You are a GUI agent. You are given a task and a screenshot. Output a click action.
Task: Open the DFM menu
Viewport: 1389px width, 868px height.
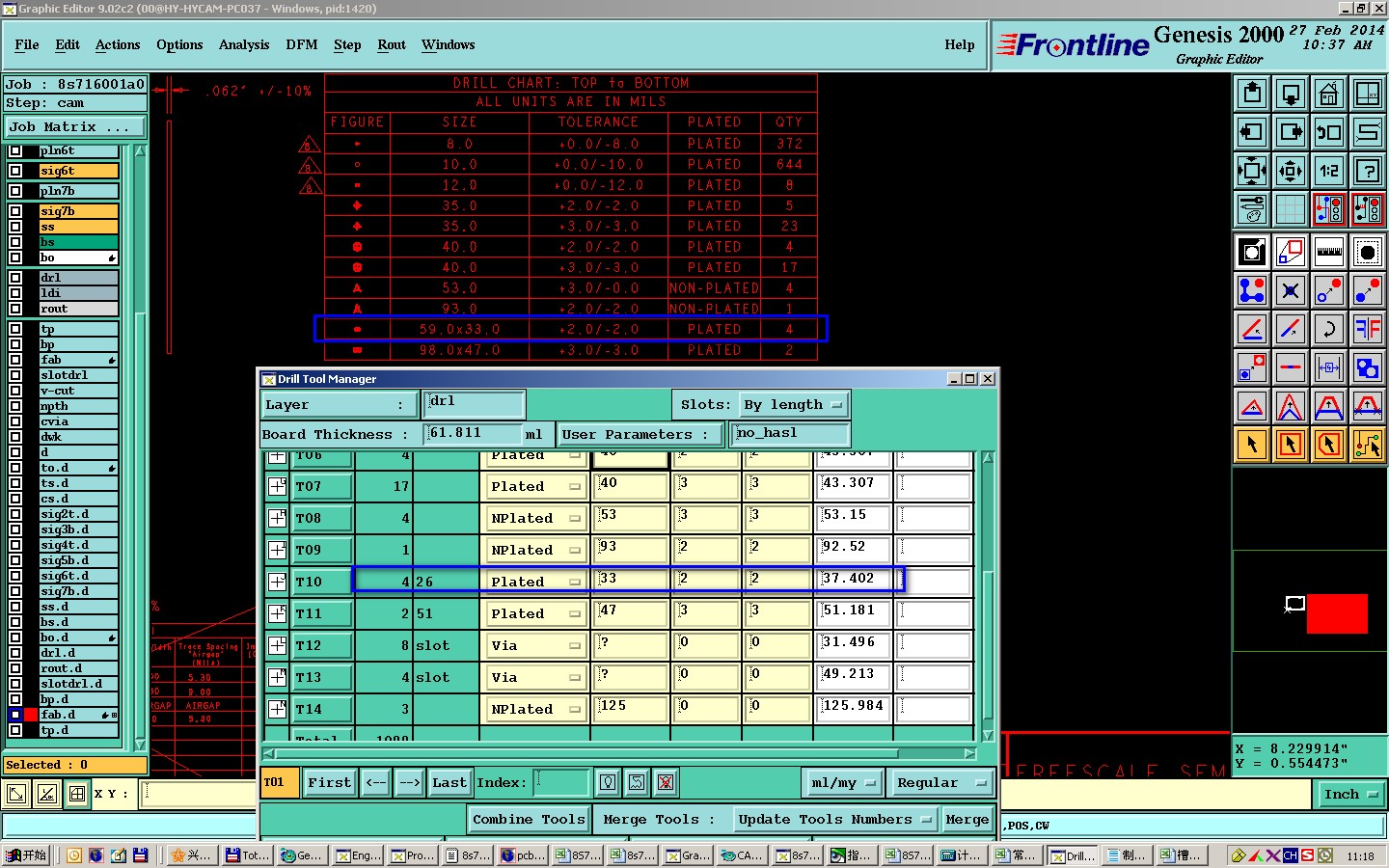click(x=302, y=44)
